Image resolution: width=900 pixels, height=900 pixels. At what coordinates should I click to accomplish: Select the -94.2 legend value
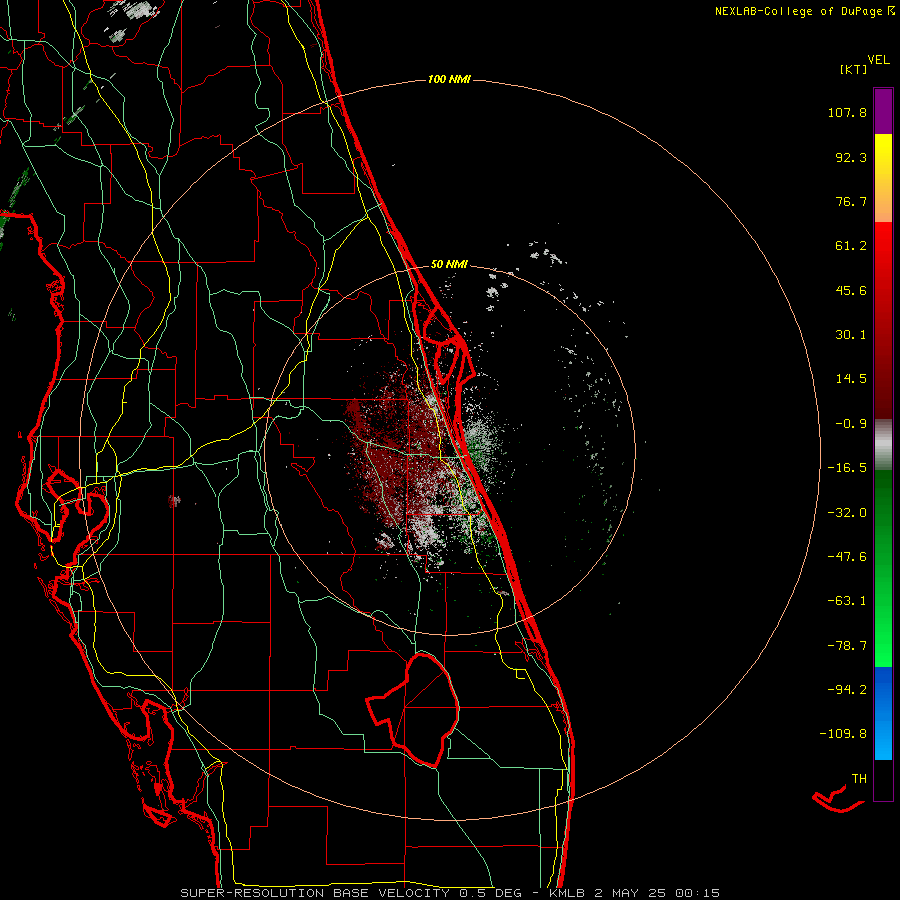click(847, 690)
